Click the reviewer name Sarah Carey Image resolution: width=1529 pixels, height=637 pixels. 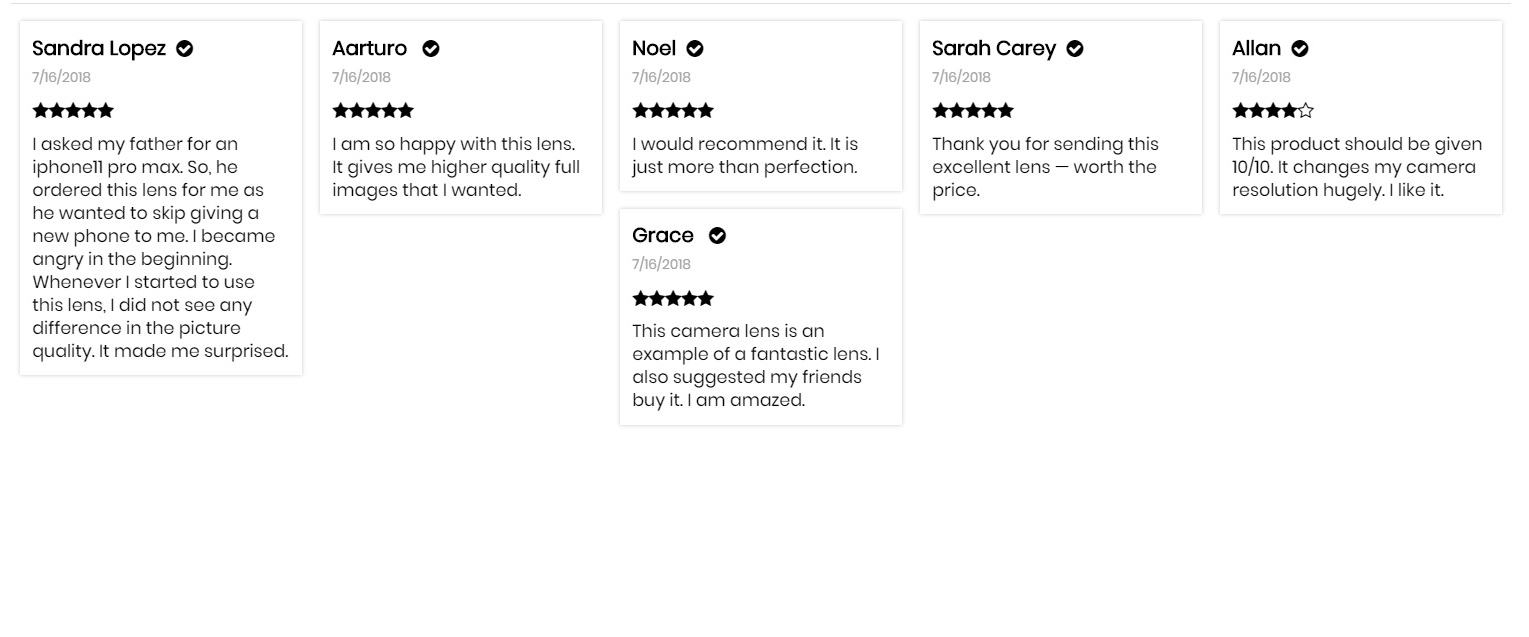click(x=994, y=49)
